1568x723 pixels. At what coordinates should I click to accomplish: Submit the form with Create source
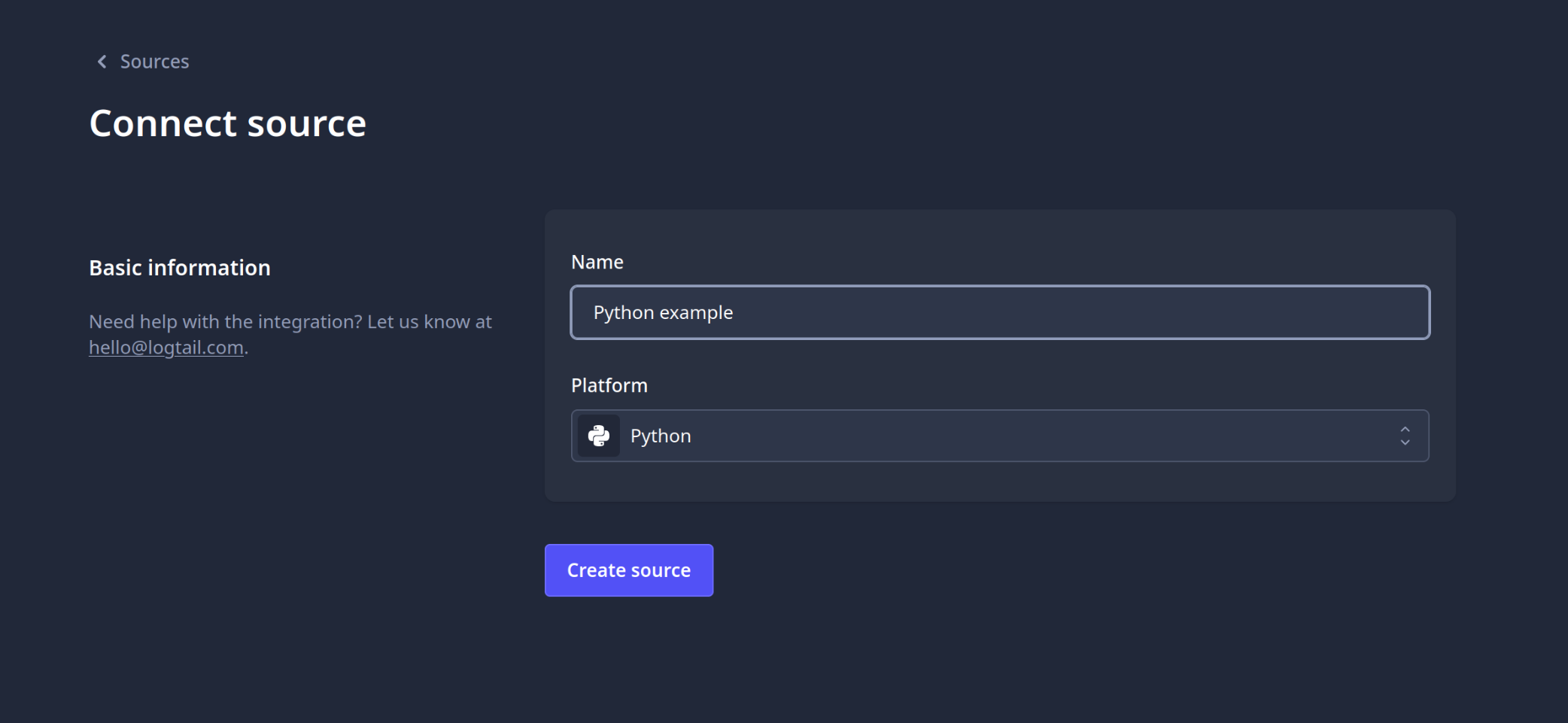coord(628,570)
